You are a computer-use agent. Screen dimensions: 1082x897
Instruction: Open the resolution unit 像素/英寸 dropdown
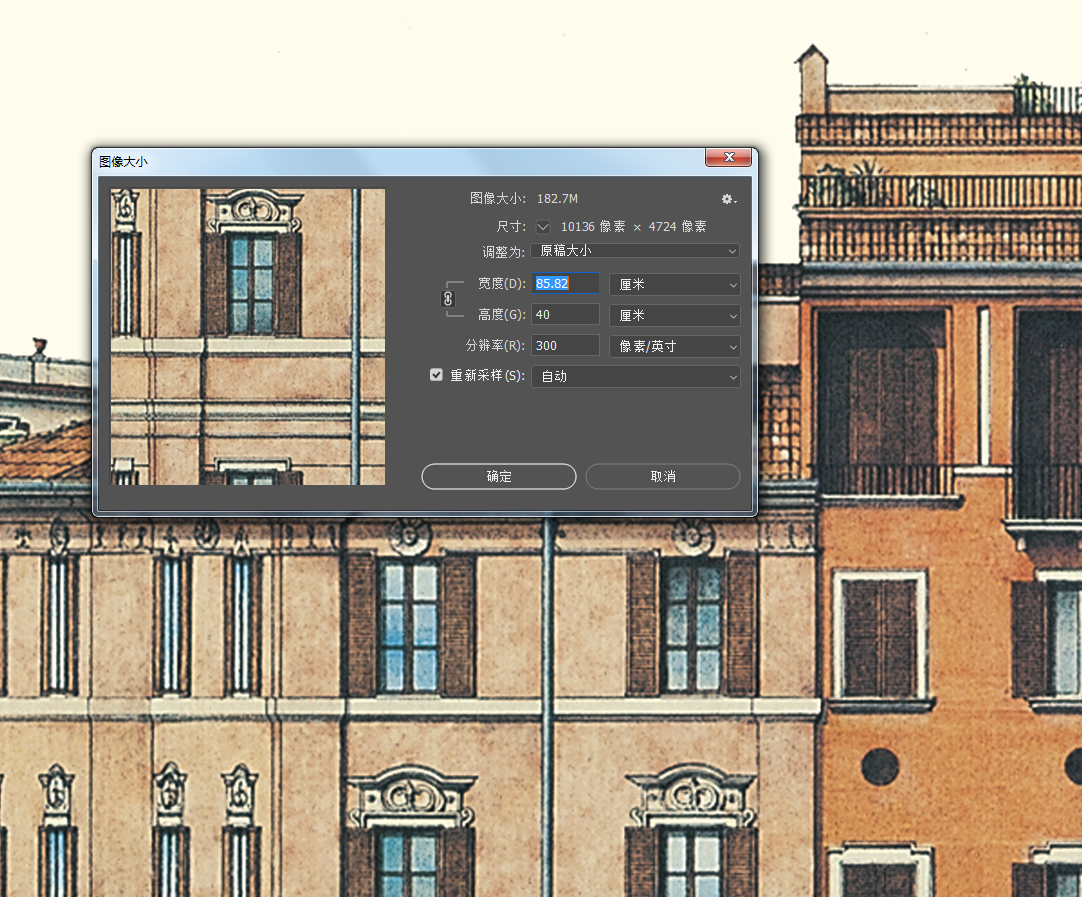point(675,346)
